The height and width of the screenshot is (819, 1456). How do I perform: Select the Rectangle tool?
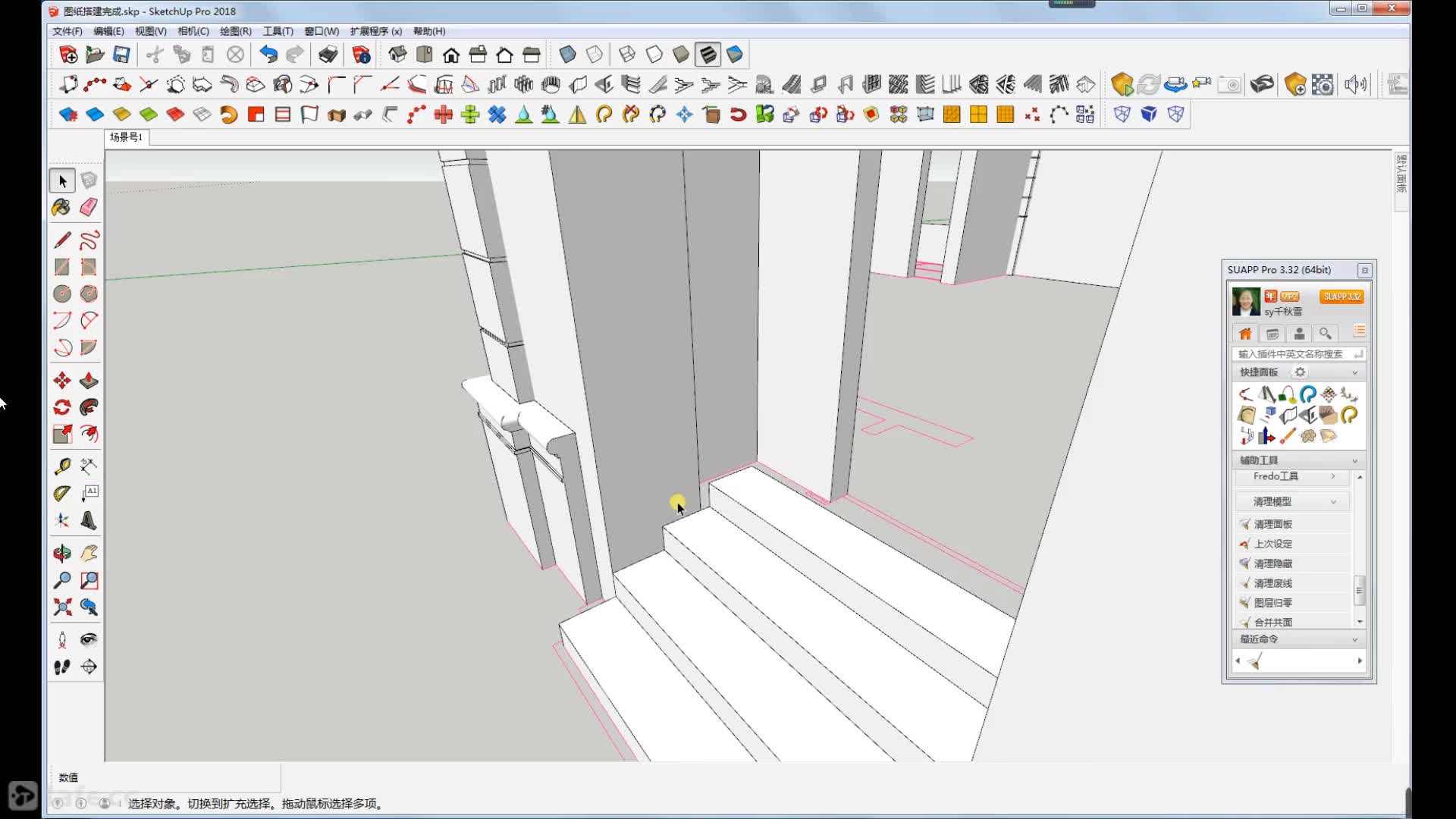click(62, 267)
